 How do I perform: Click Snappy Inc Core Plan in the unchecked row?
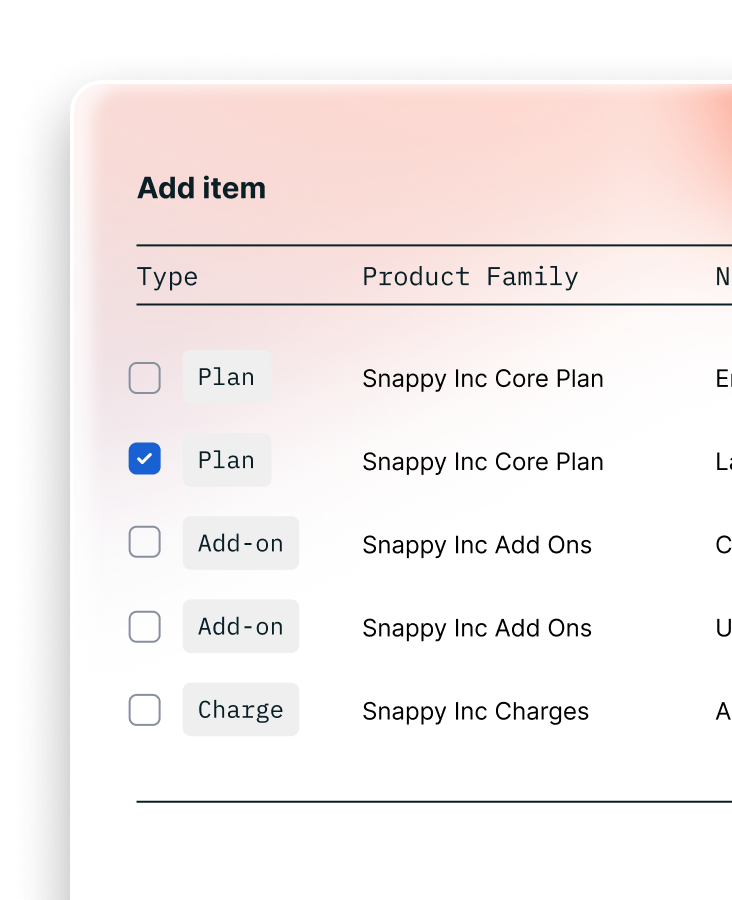click(482, 379)
